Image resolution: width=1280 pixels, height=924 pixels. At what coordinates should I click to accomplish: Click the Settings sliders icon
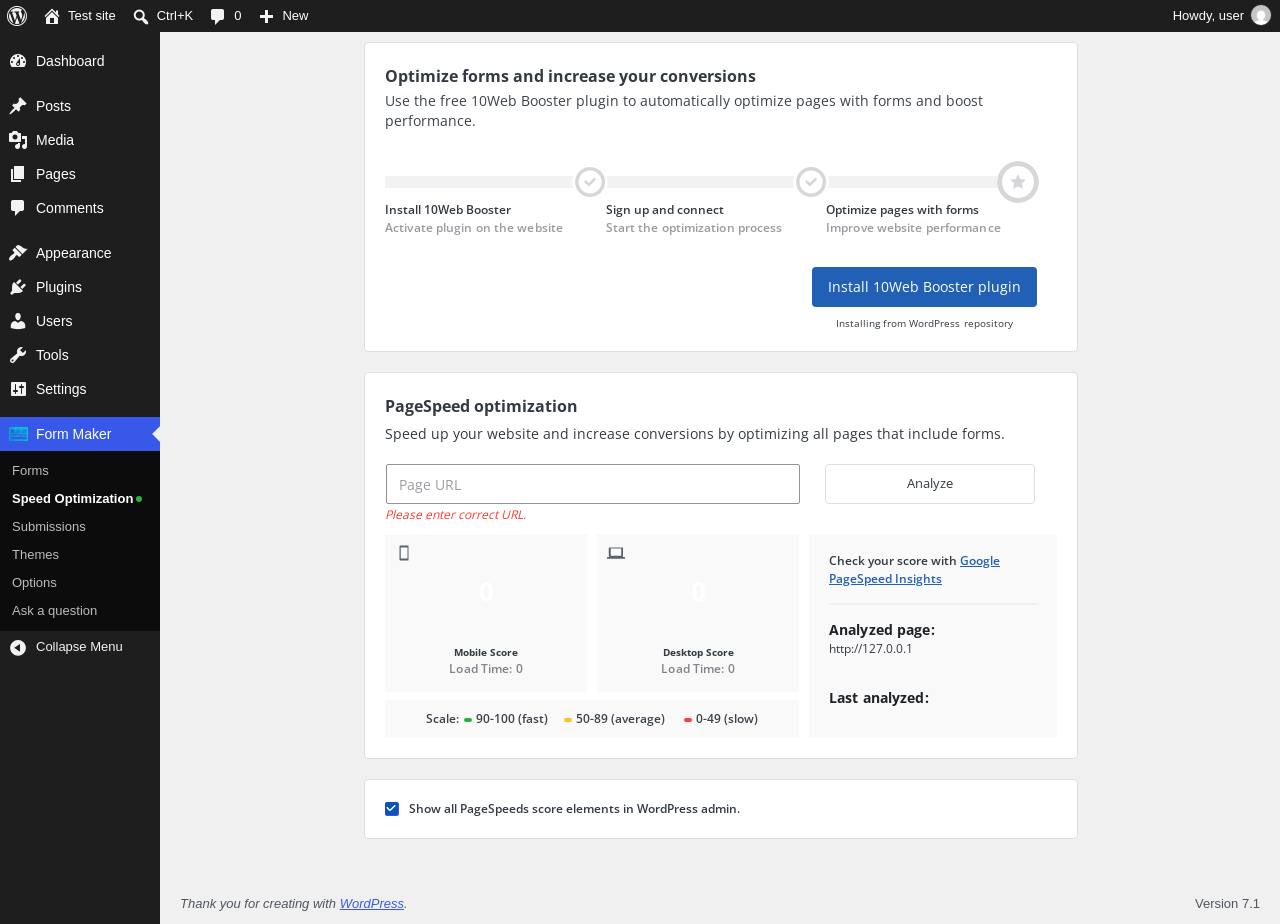[18, 389]
